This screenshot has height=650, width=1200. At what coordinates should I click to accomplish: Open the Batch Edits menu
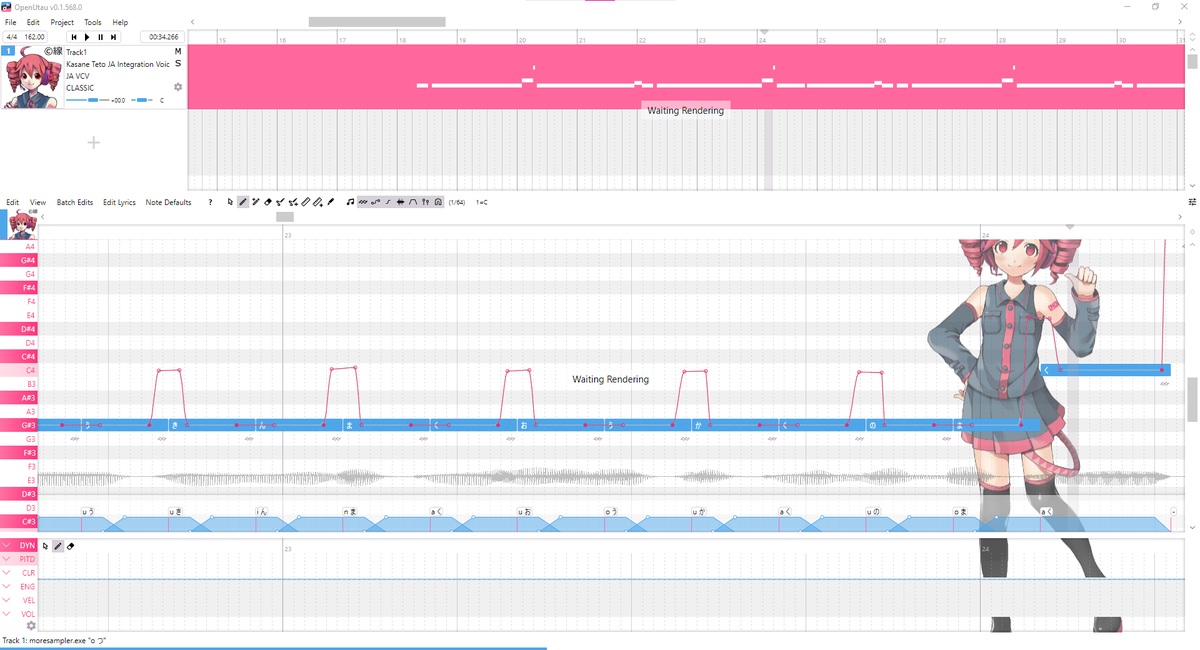(75, 202)
